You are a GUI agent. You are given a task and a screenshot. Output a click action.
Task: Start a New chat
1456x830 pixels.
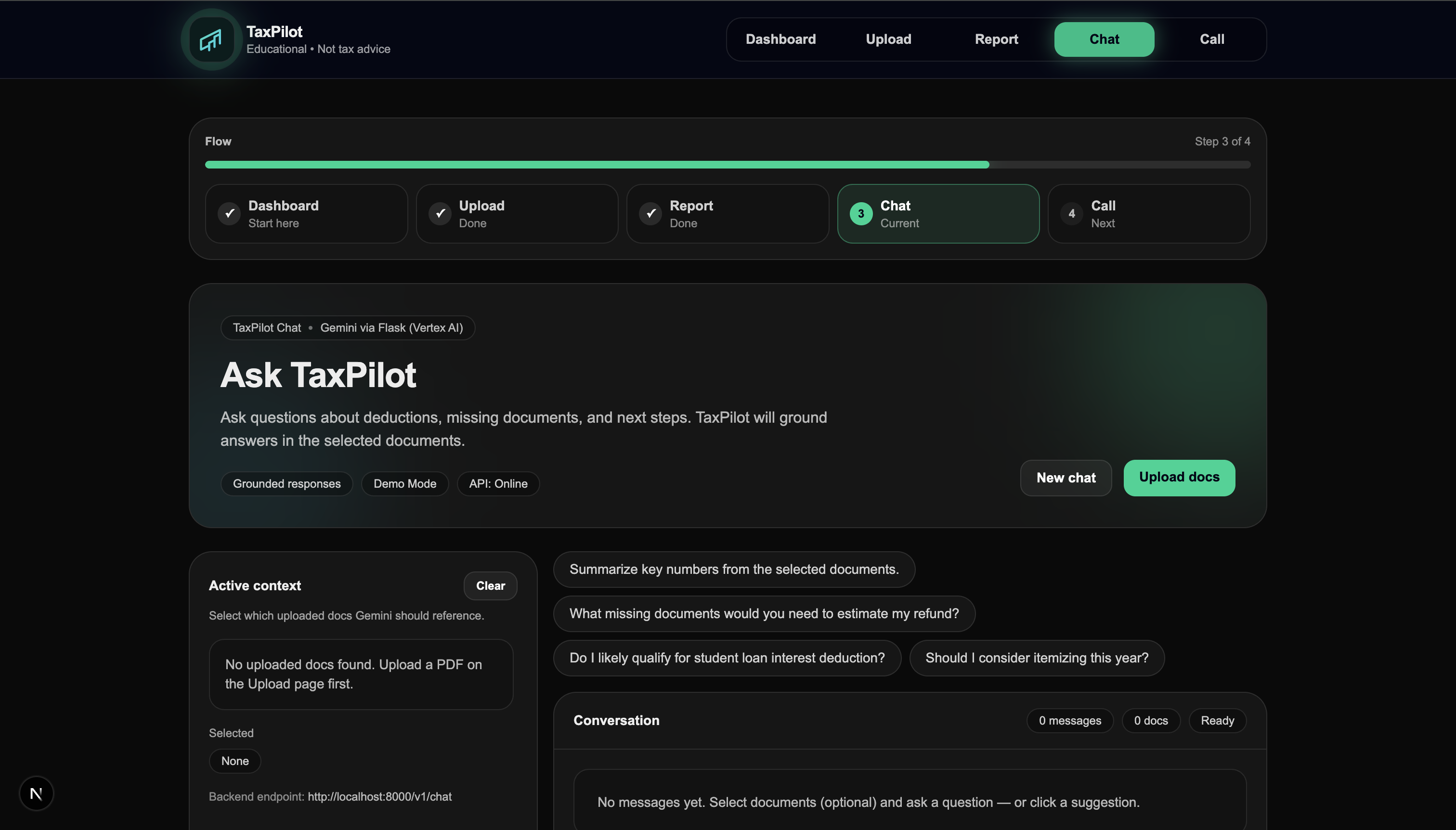(x=1066, y=478)
